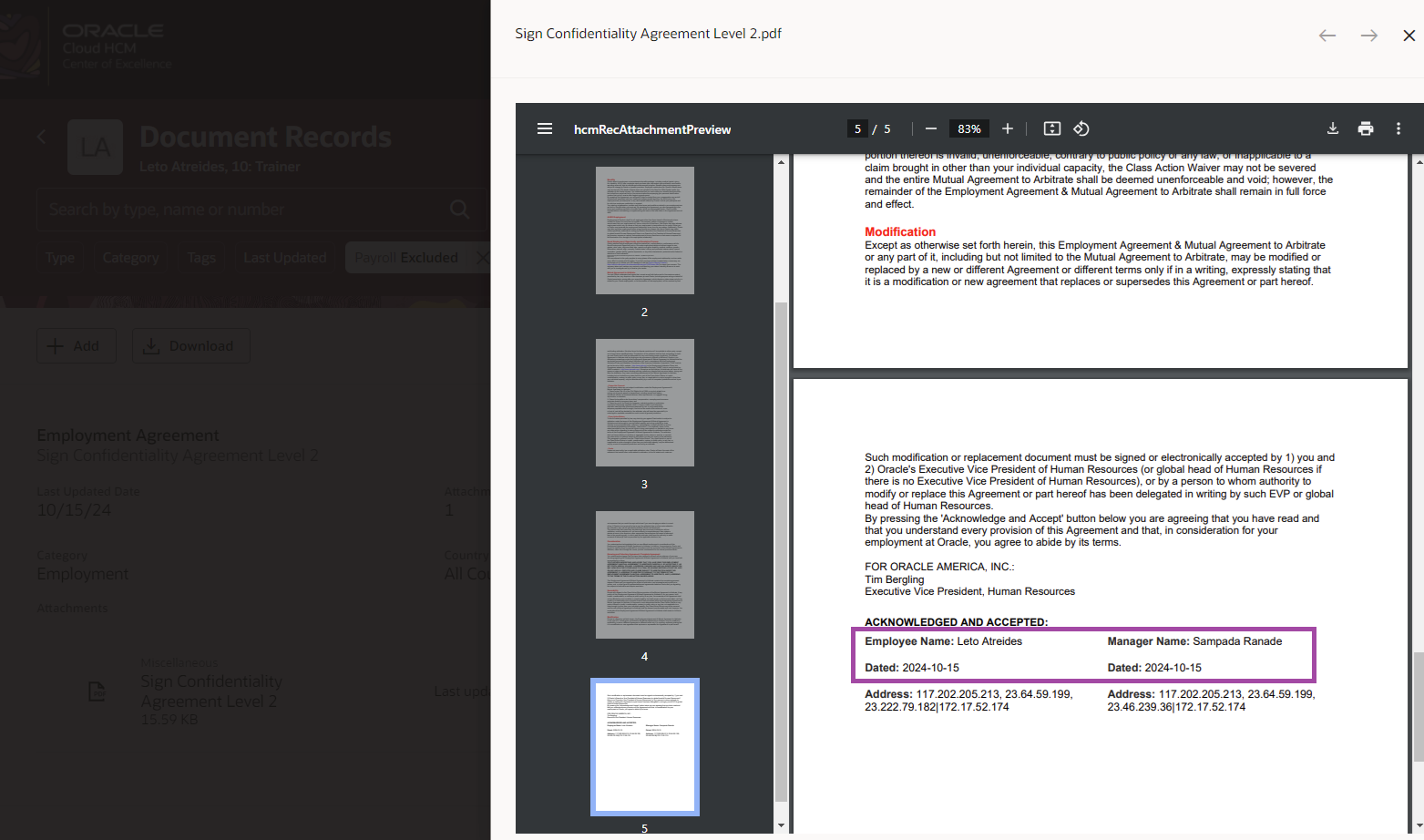Click the search magnifier icon

click(x=460, y=210)
